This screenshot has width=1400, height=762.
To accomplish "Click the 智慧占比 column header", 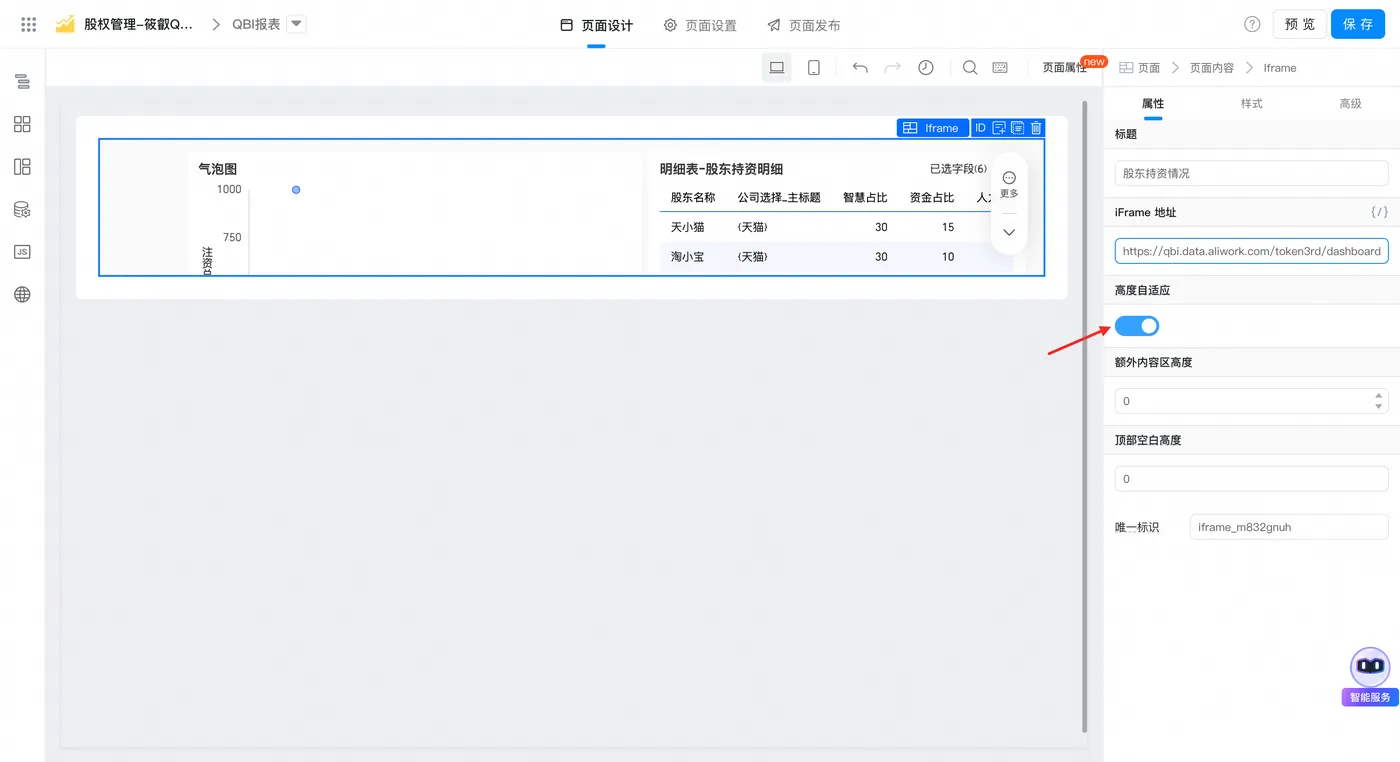I will click(865, 198).
